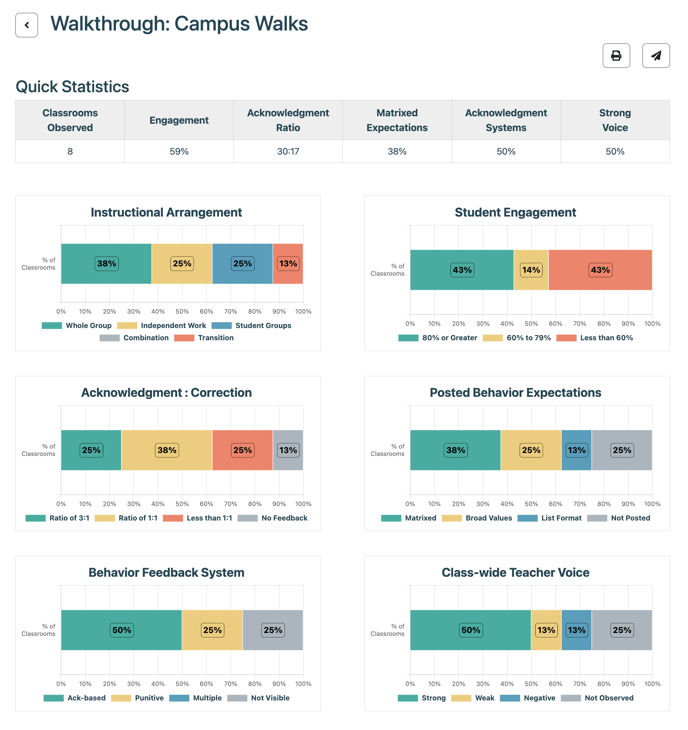Toggle the Not Posted legend item
This screenshot has height=730, width=688.
click(619, 518)
